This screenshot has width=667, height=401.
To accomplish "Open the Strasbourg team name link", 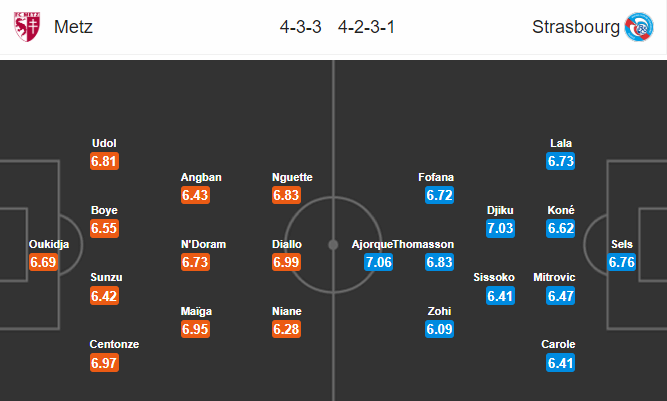I will pyautogui.click(x=576, y=27).
